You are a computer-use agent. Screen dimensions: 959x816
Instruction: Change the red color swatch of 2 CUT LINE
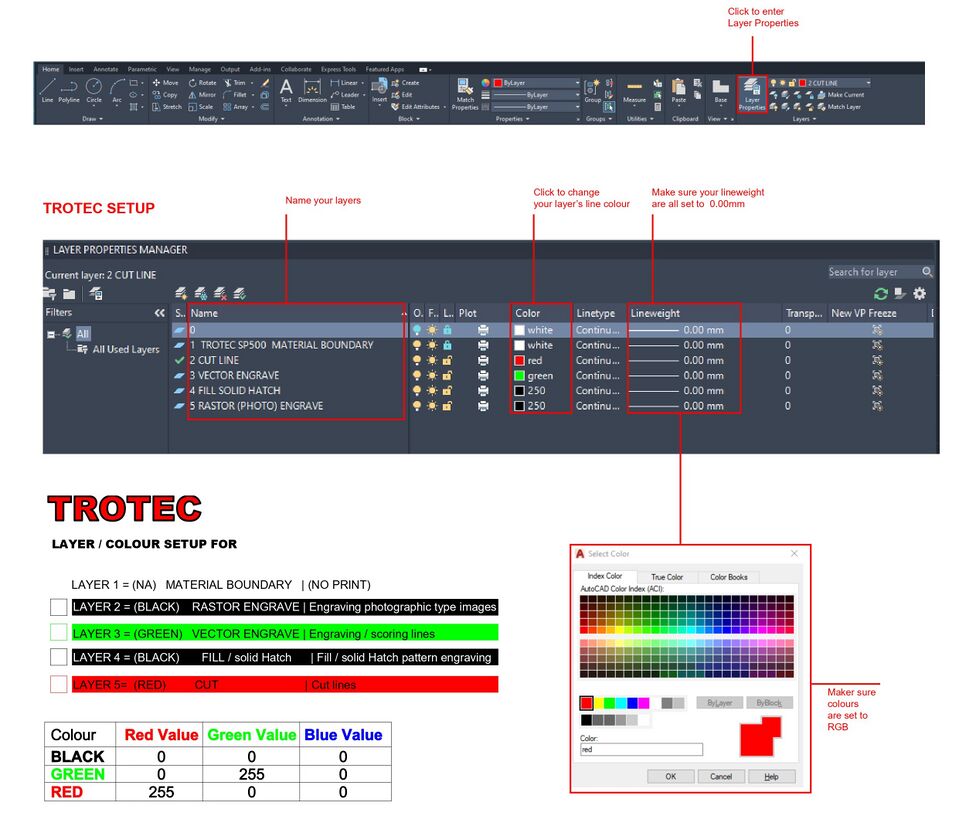519,360
